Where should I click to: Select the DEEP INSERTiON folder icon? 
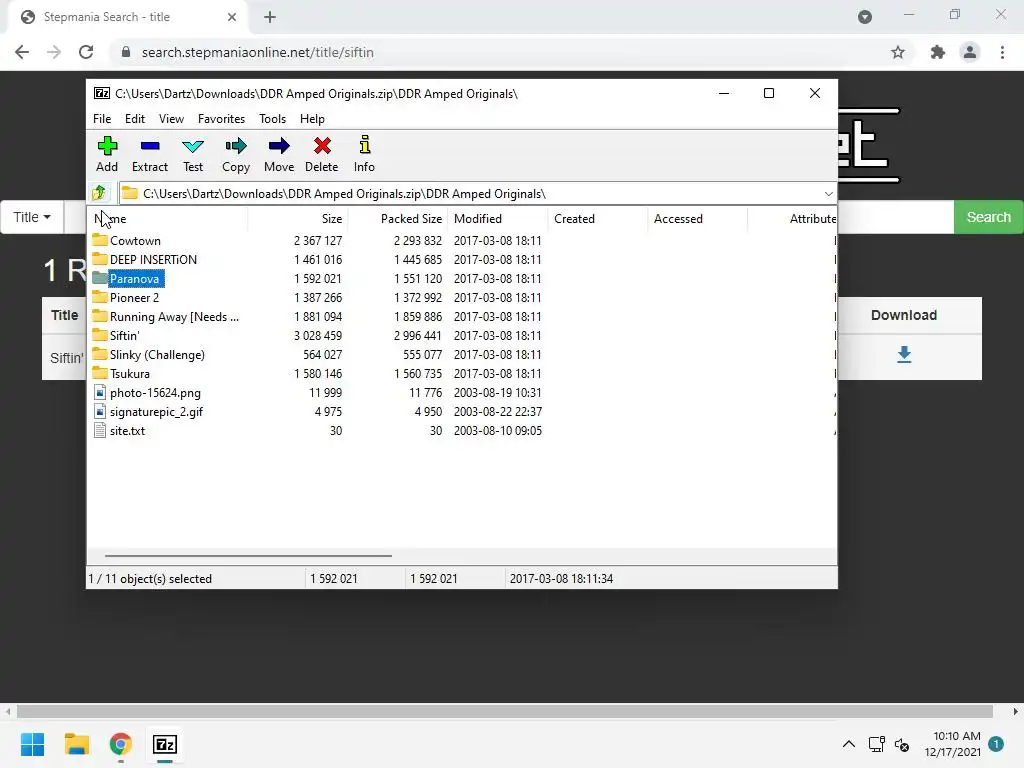[99, 259]
